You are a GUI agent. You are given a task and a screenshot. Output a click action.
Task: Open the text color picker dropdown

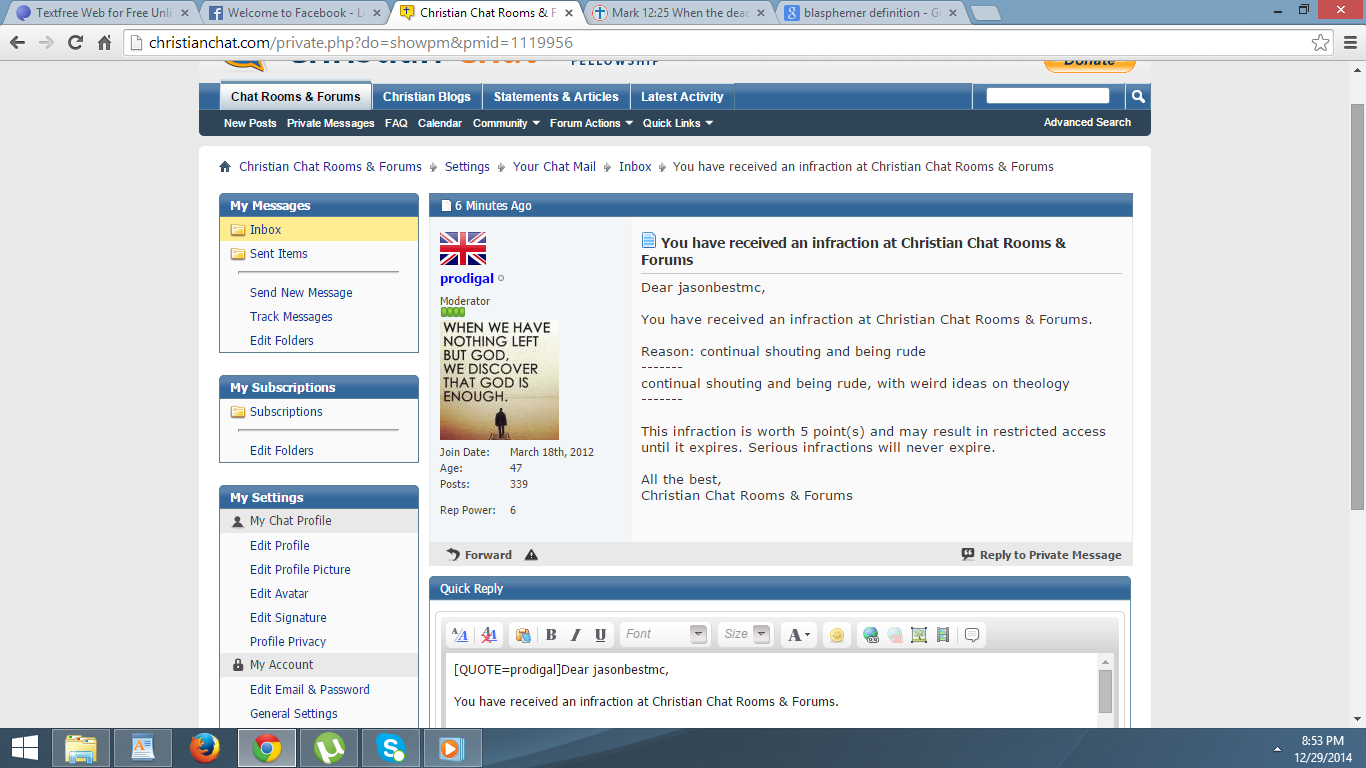coord(798,635)
